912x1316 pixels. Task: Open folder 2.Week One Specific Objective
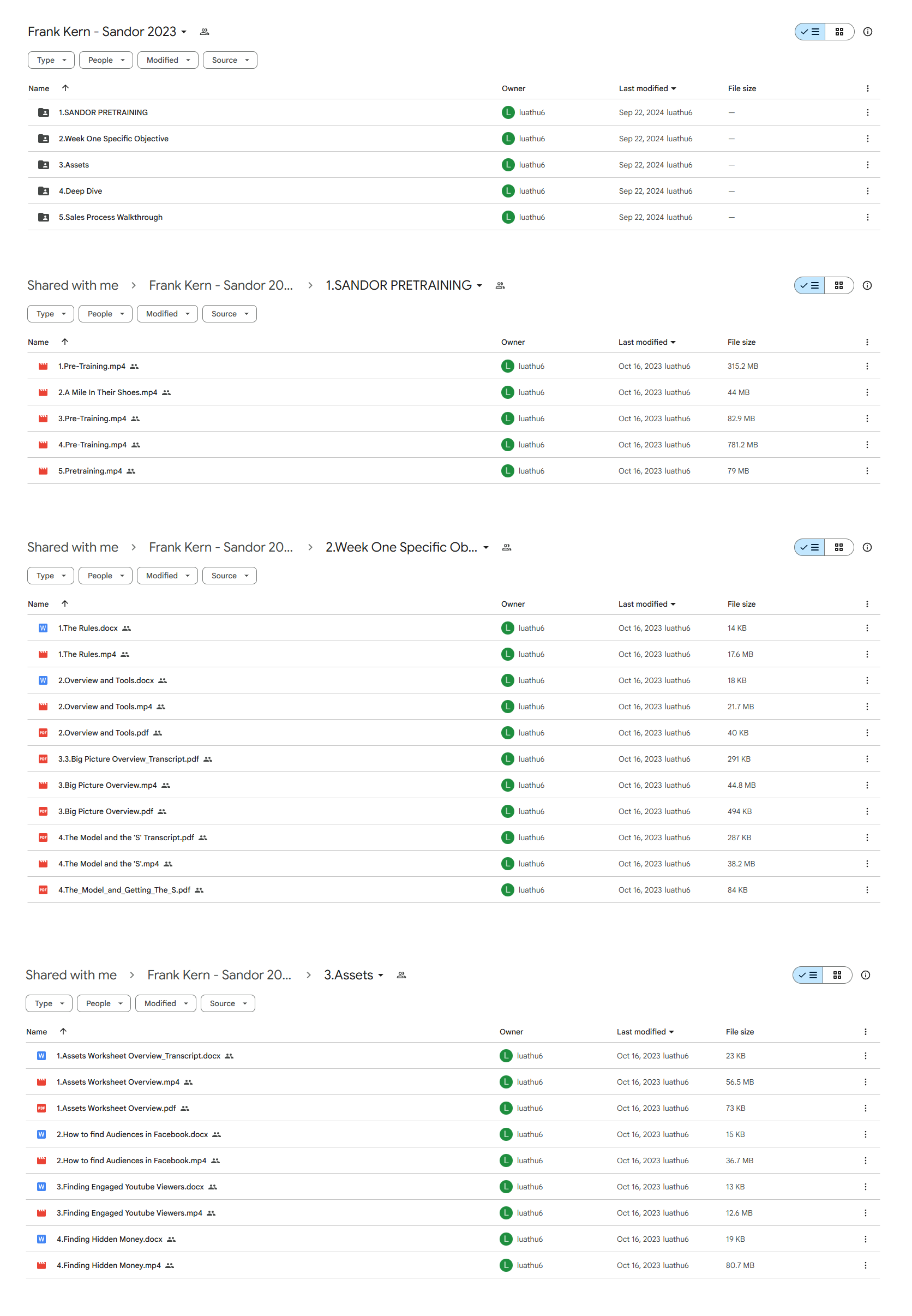pos(113,139)
